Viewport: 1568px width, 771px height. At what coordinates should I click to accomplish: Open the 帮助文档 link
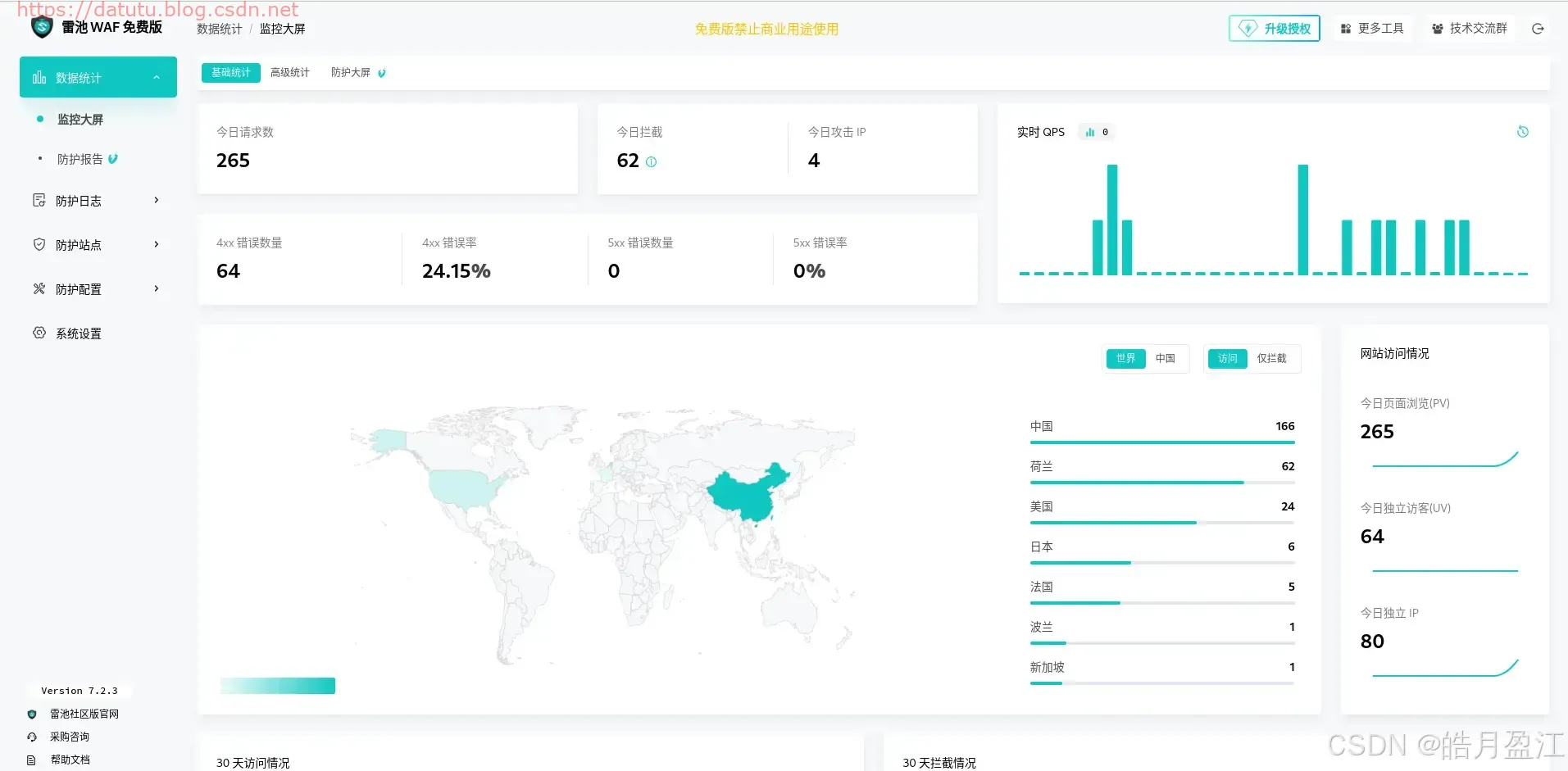click(x=70, y=760)
